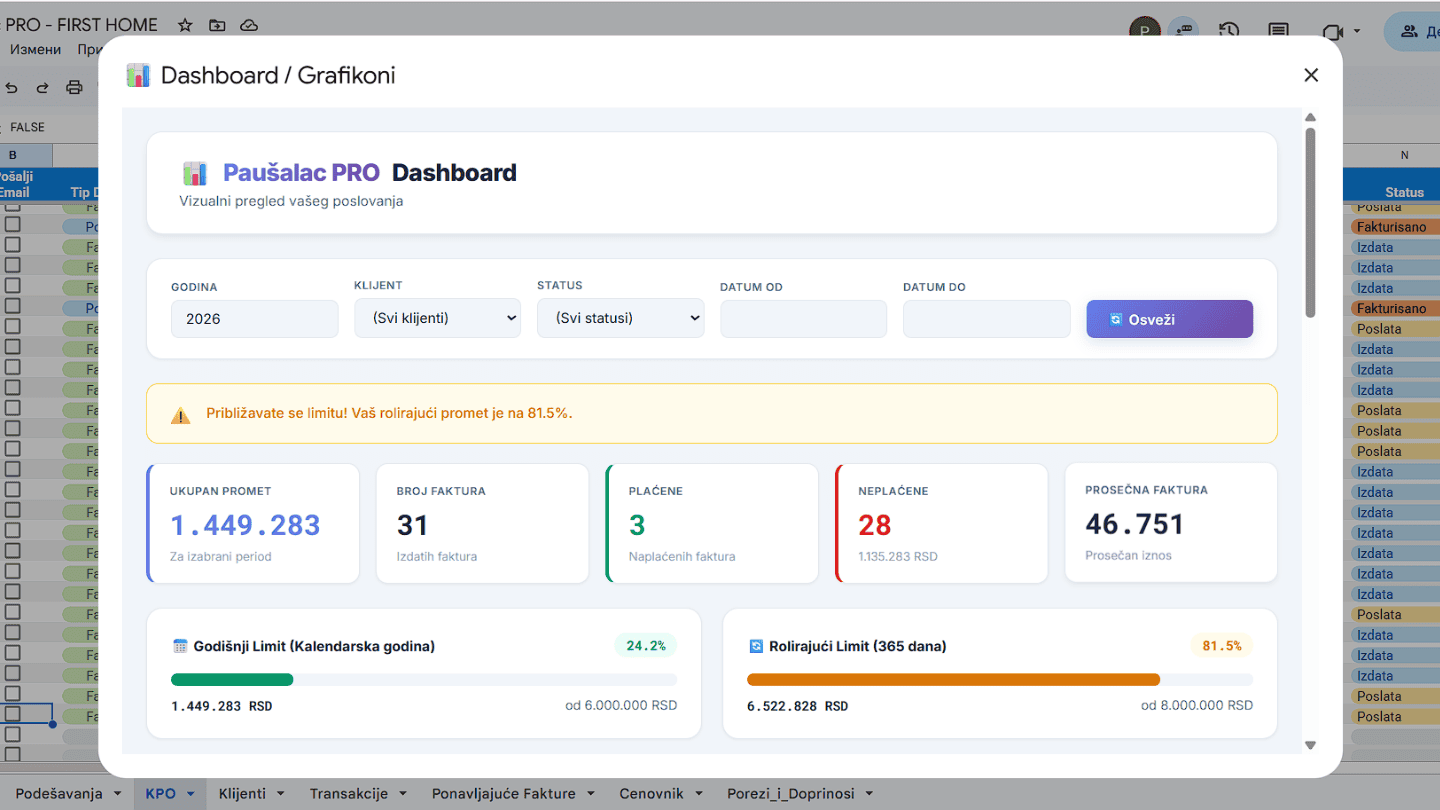Click the Prosečna faktura card
Viewport: 1440px width, 810px height.
[x=1171, y=523]
